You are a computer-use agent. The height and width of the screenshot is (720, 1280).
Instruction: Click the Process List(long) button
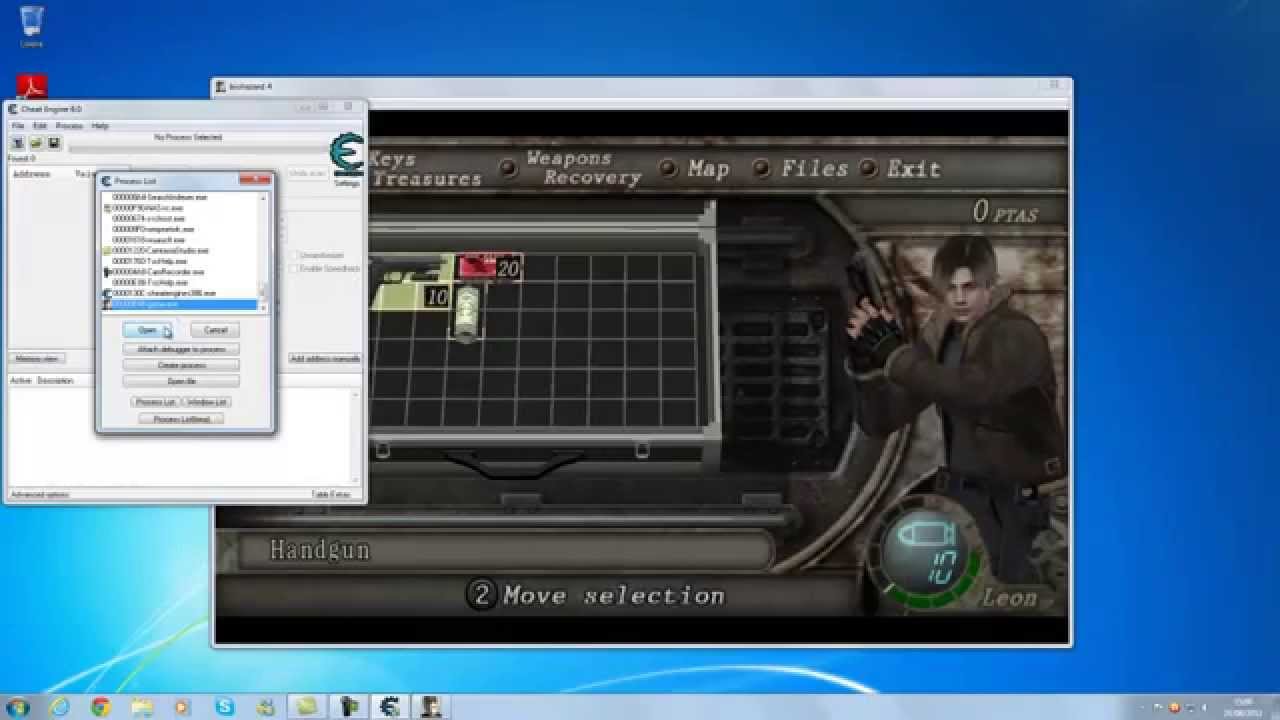coord(181,419)
